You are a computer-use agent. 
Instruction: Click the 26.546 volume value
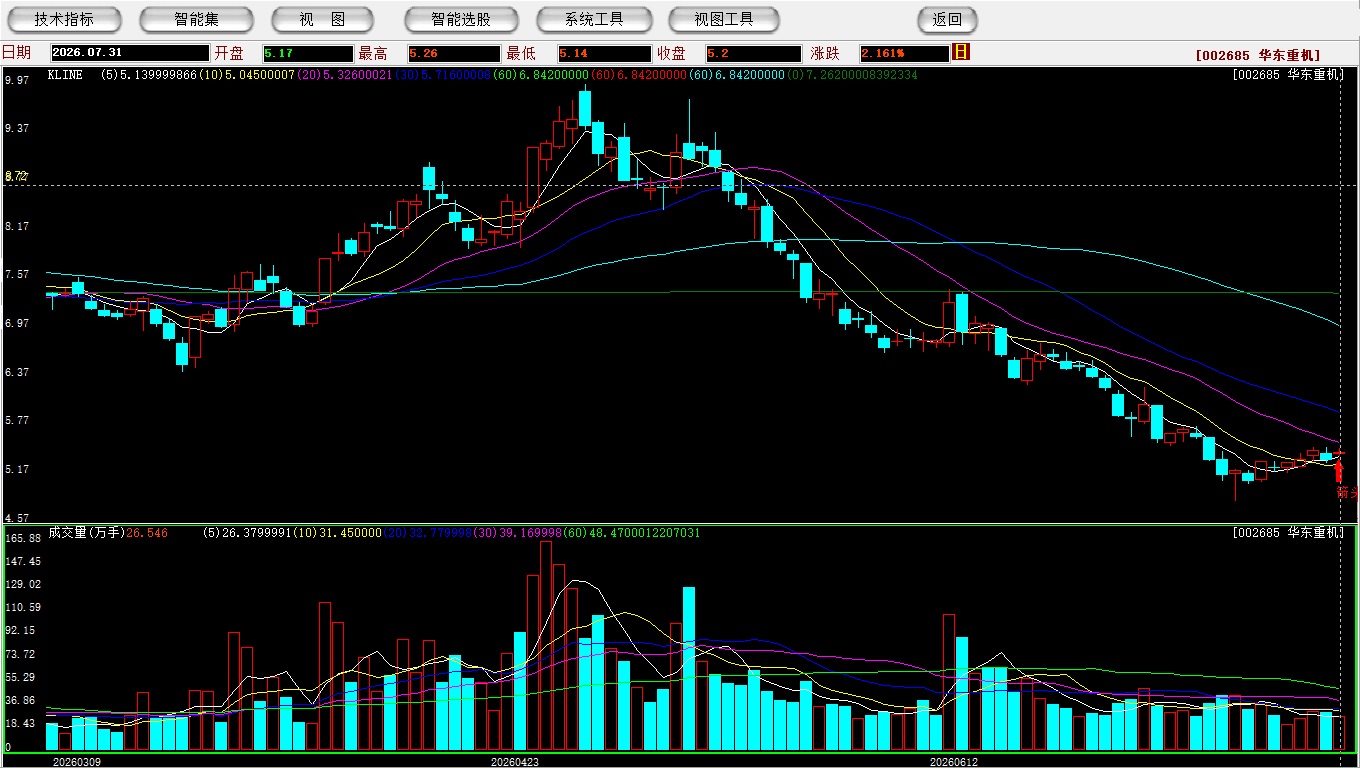tap(147, 533)
